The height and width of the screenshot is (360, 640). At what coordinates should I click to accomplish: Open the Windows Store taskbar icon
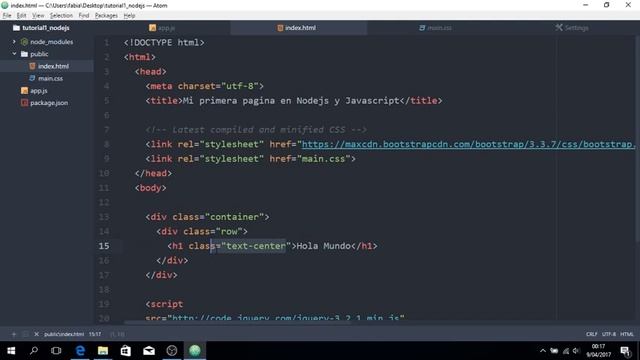(126, 351)
